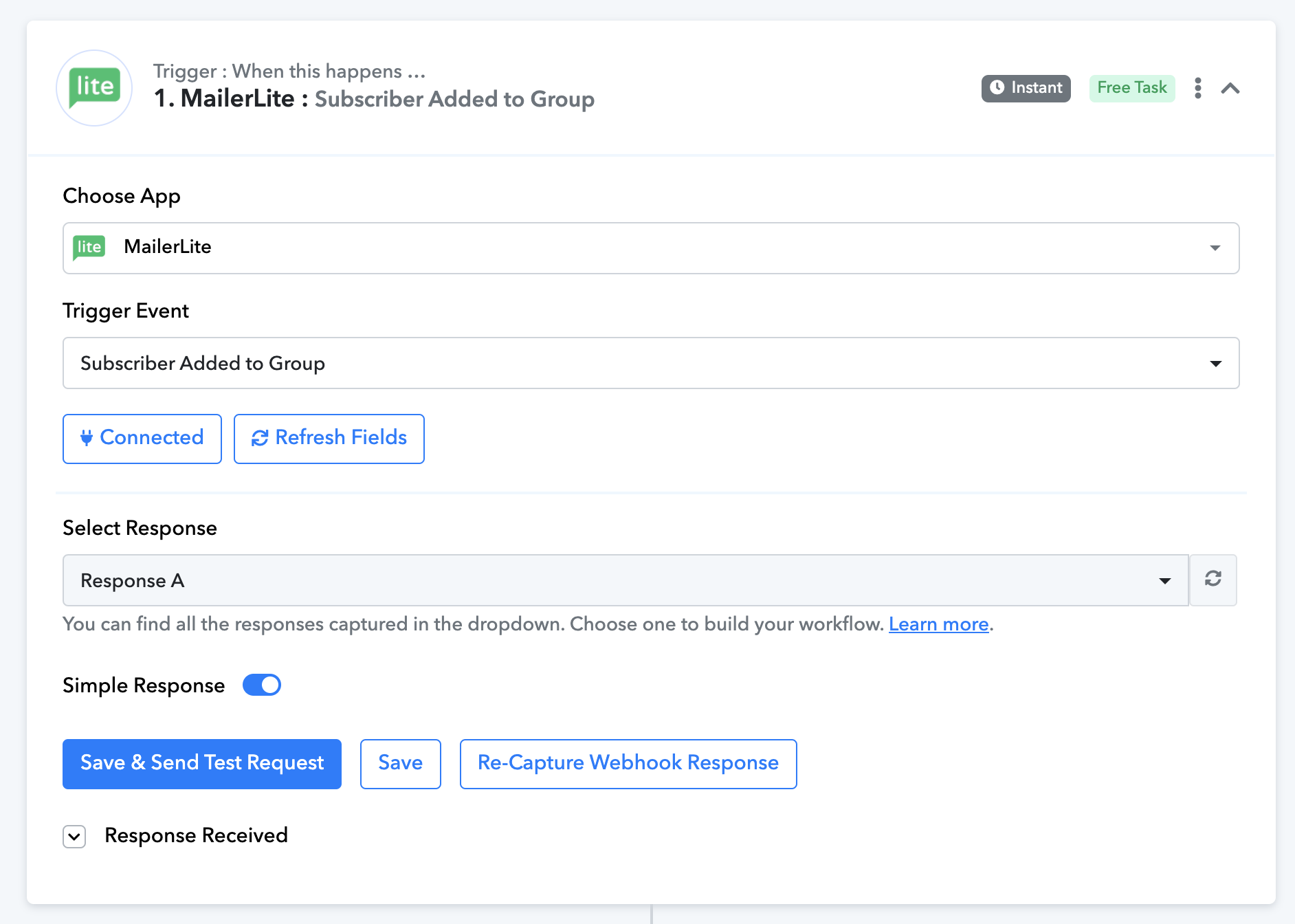Open the Choose App dropdown
The width and height of the screenshot is (1295, 924).
(x=651, y=247)
